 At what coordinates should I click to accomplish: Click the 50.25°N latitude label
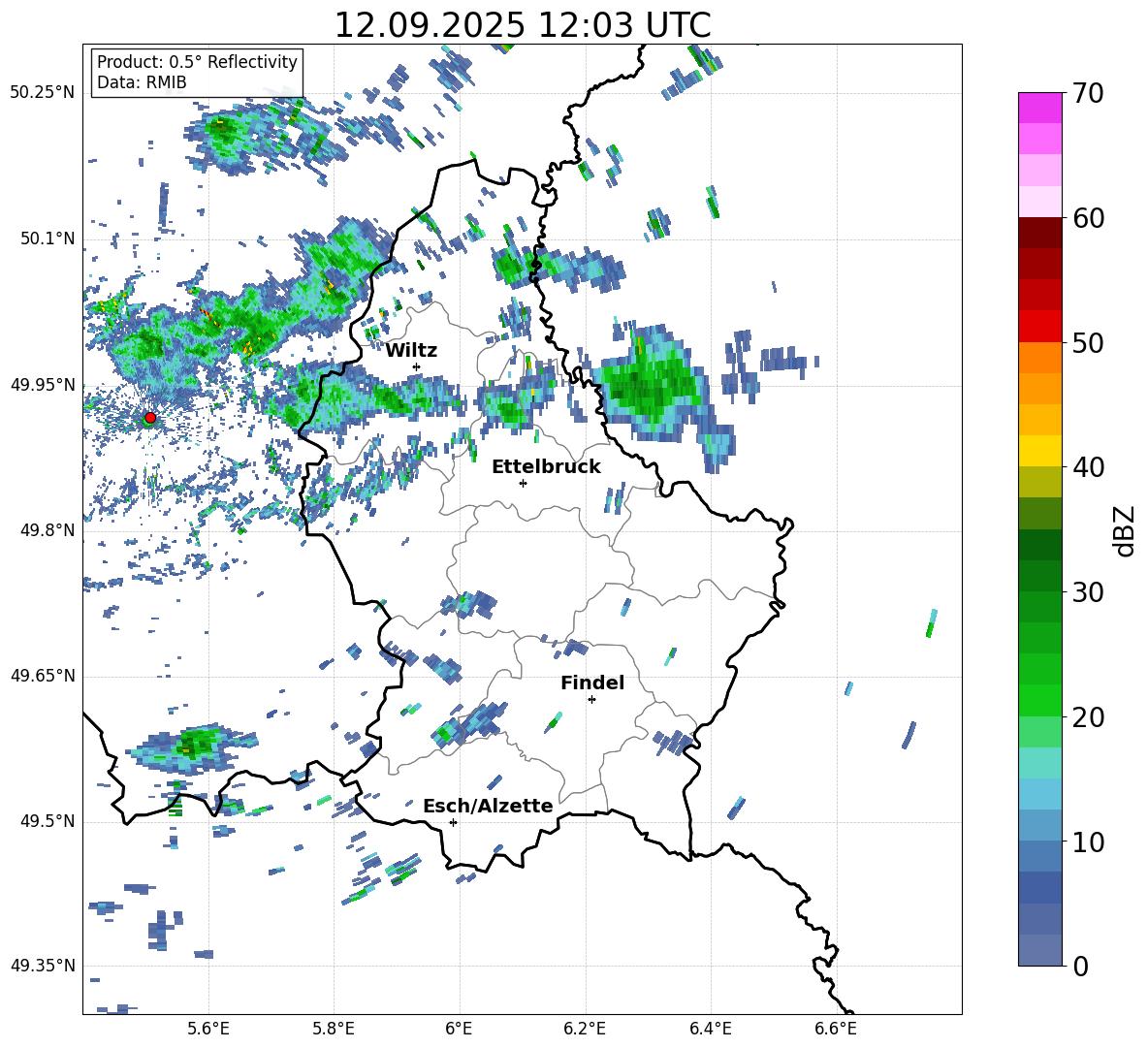[x=43, y=93]
